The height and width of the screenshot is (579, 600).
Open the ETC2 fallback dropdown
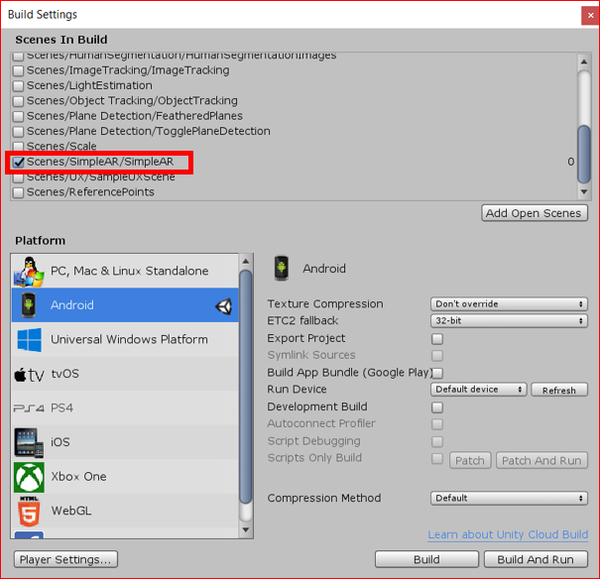point(509,321)
